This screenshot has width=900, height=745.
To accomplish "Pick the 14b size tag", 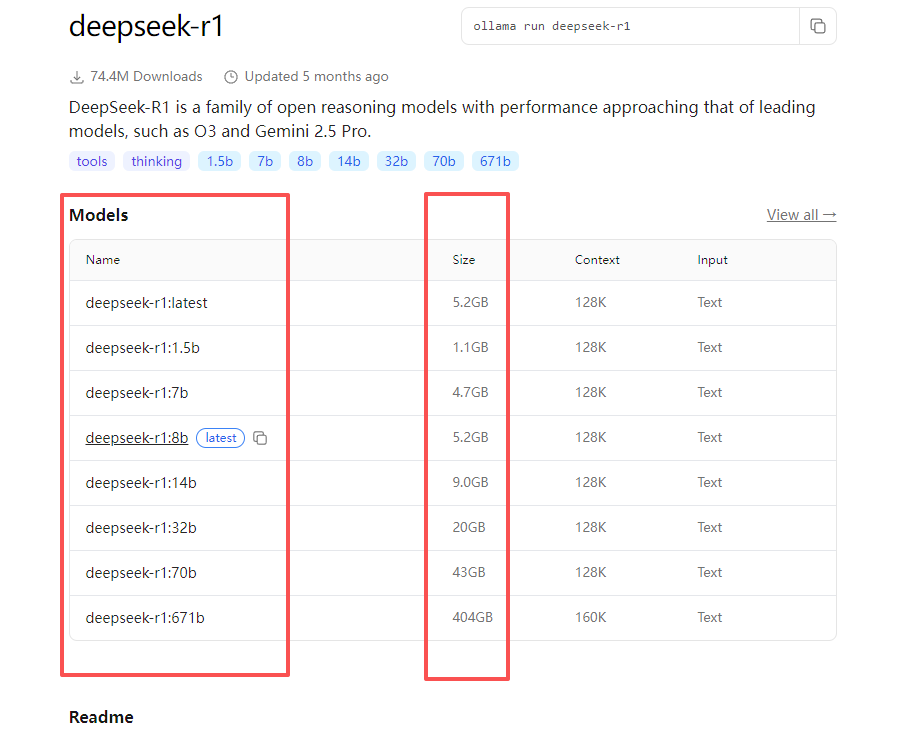I will [x=348, y=161].
